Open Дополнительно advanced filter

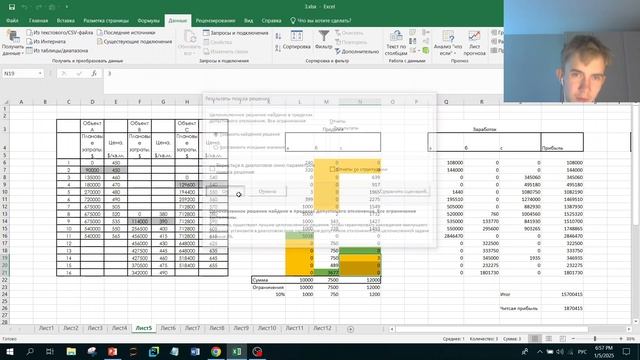click(357, 51)
